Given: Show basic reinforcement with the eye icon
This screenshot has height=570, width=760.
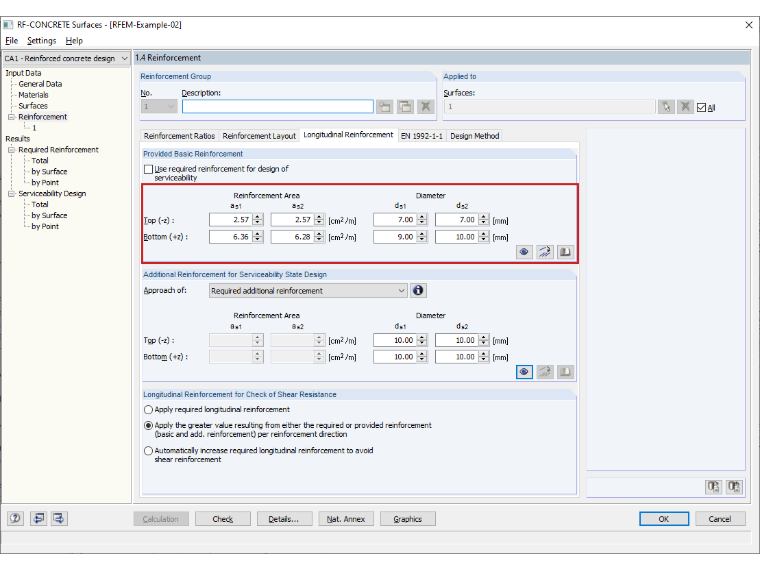Looking at the screenshot, I should pos(524,252).
